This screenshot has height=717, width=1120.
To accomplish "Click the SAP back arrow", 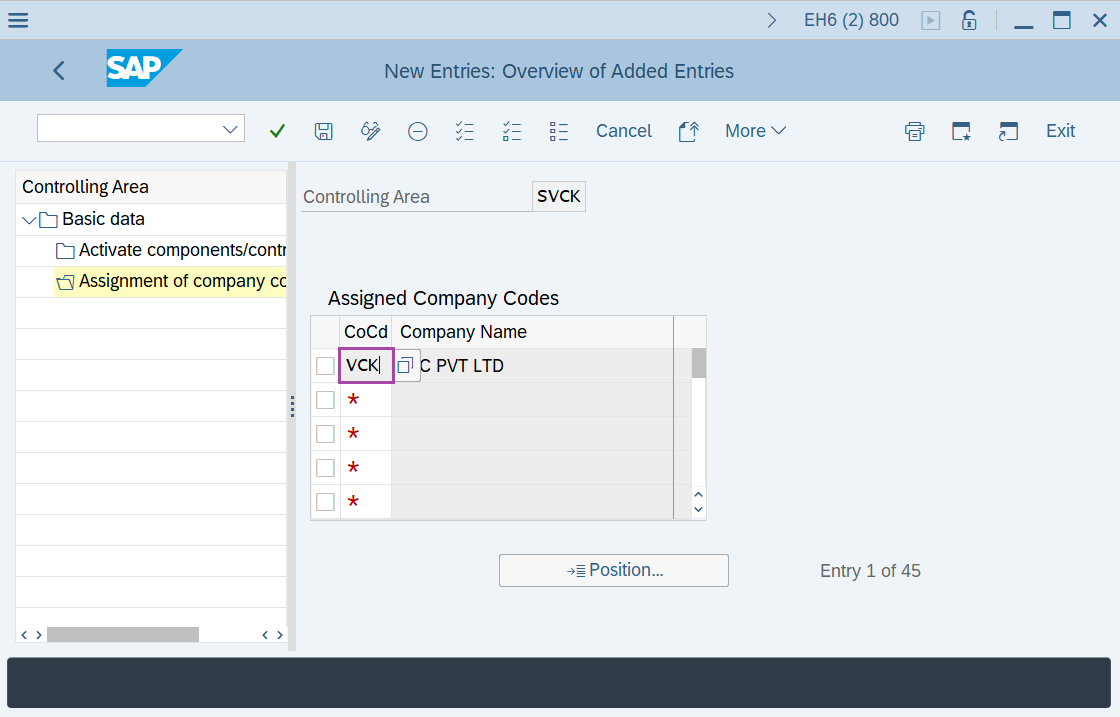I will click(x=59, y=70).
